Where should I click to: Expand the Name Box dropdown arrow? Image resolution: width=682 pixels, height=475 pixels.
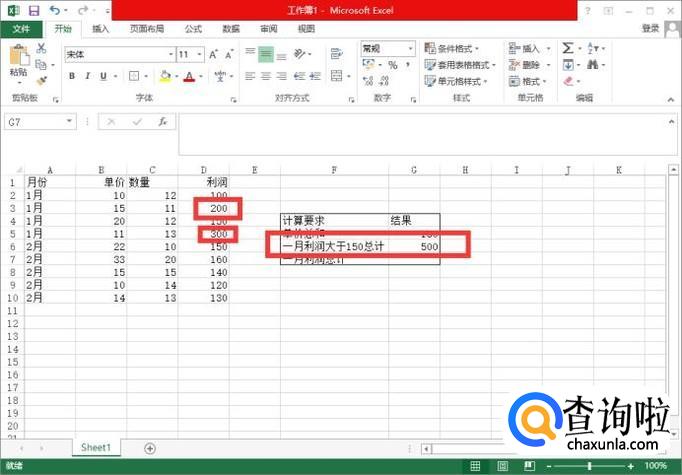[x=69, y=121]
